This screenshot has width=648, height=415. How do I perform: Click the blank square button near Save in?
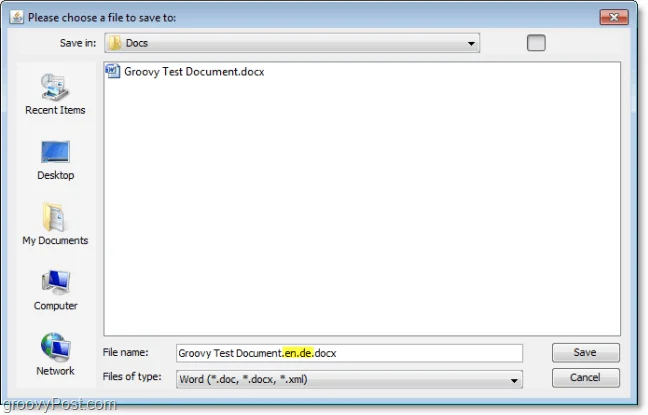536,43
